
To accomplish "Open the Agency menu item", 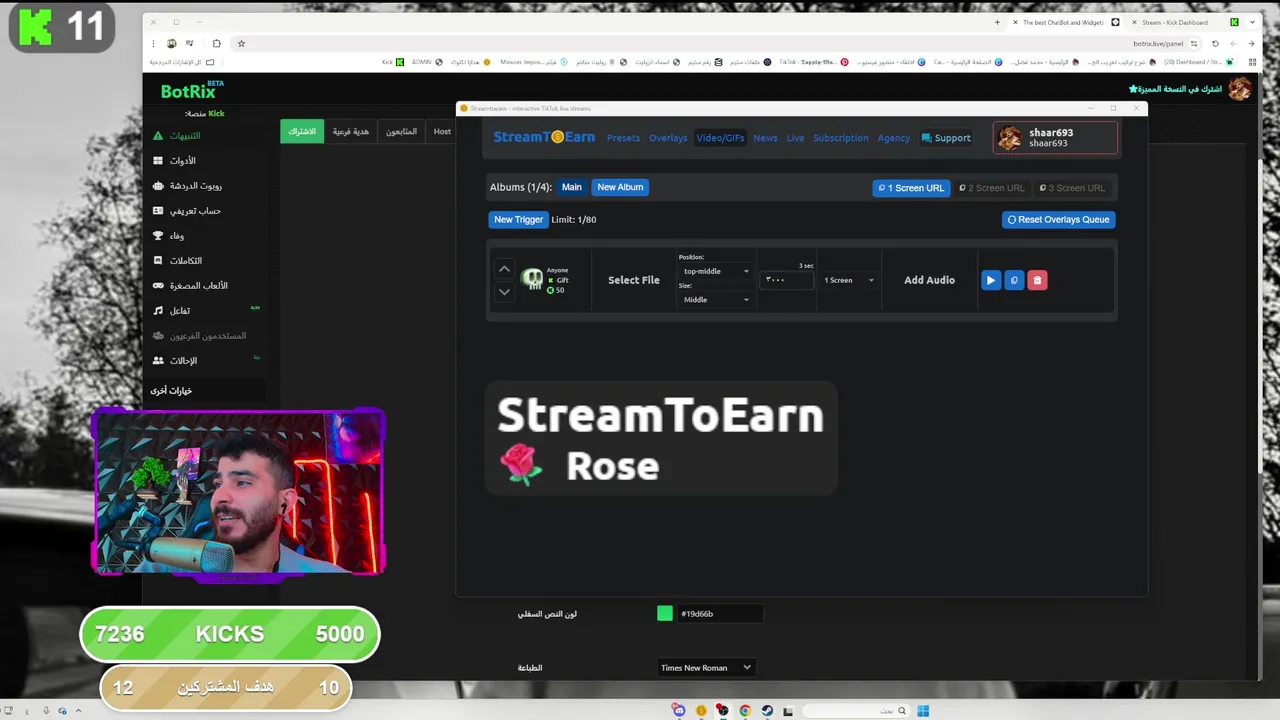I will coord(893,138).
